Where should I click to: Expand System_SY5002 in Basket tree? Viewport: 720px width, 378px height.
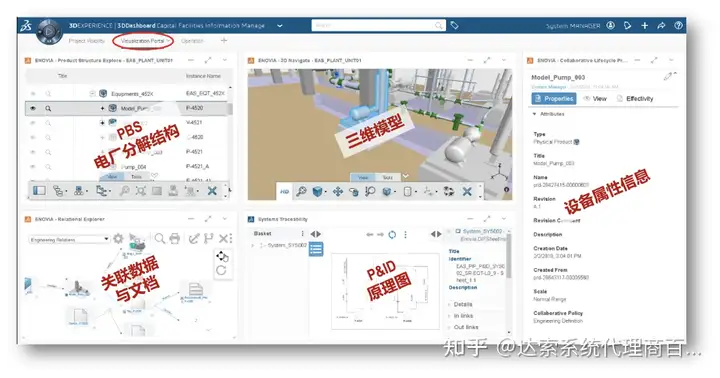coord(252,245)
